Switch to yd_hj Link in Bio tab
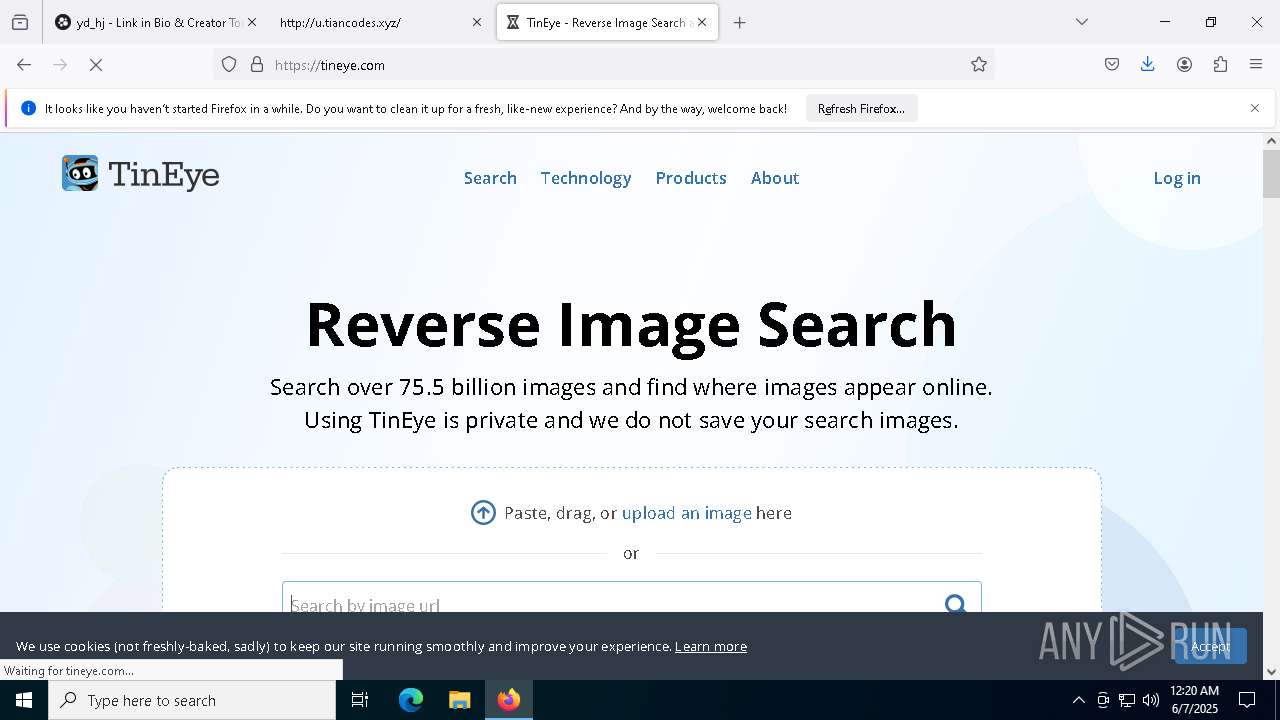 point(156,22)
